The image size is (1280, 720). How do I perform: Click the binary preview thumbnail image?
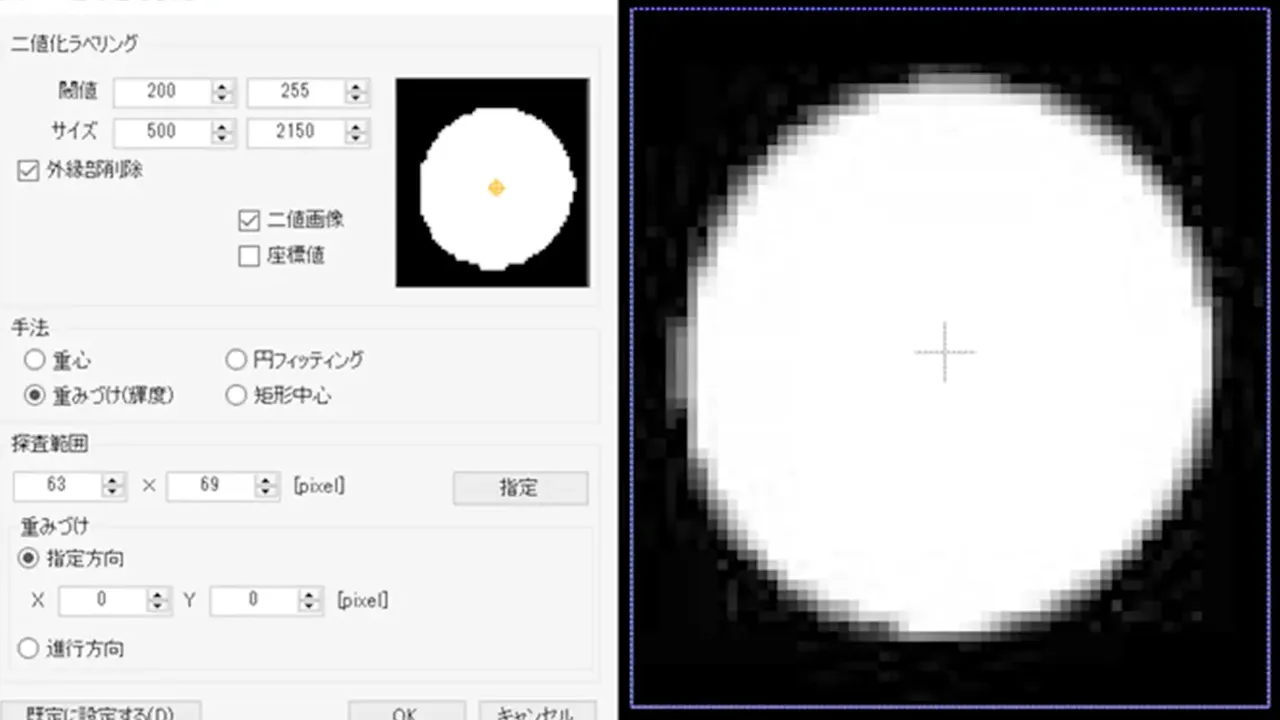pos(492,183)
